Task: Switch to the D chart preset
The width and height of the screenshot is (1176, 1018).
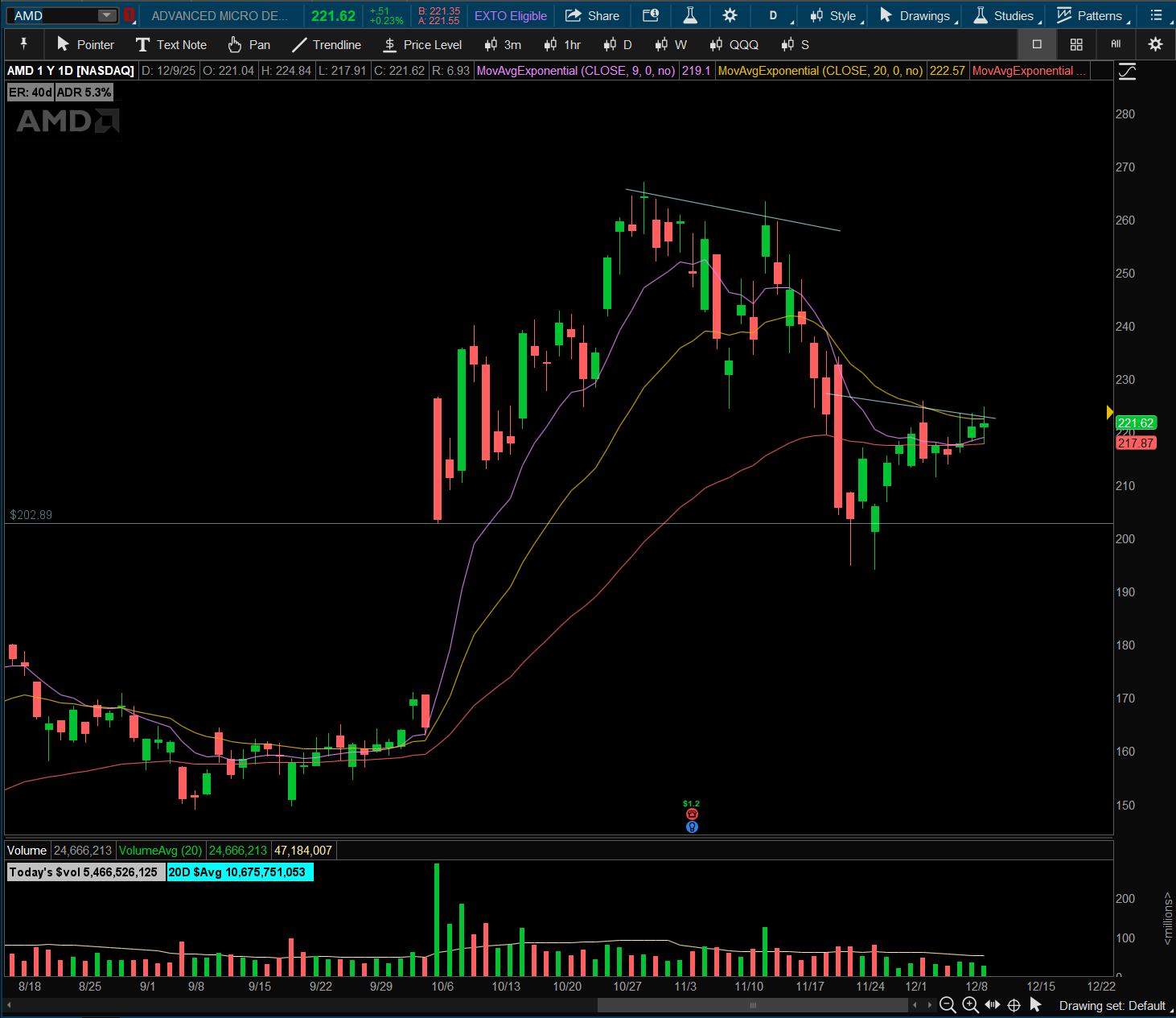Action: (x=618, y=44)
